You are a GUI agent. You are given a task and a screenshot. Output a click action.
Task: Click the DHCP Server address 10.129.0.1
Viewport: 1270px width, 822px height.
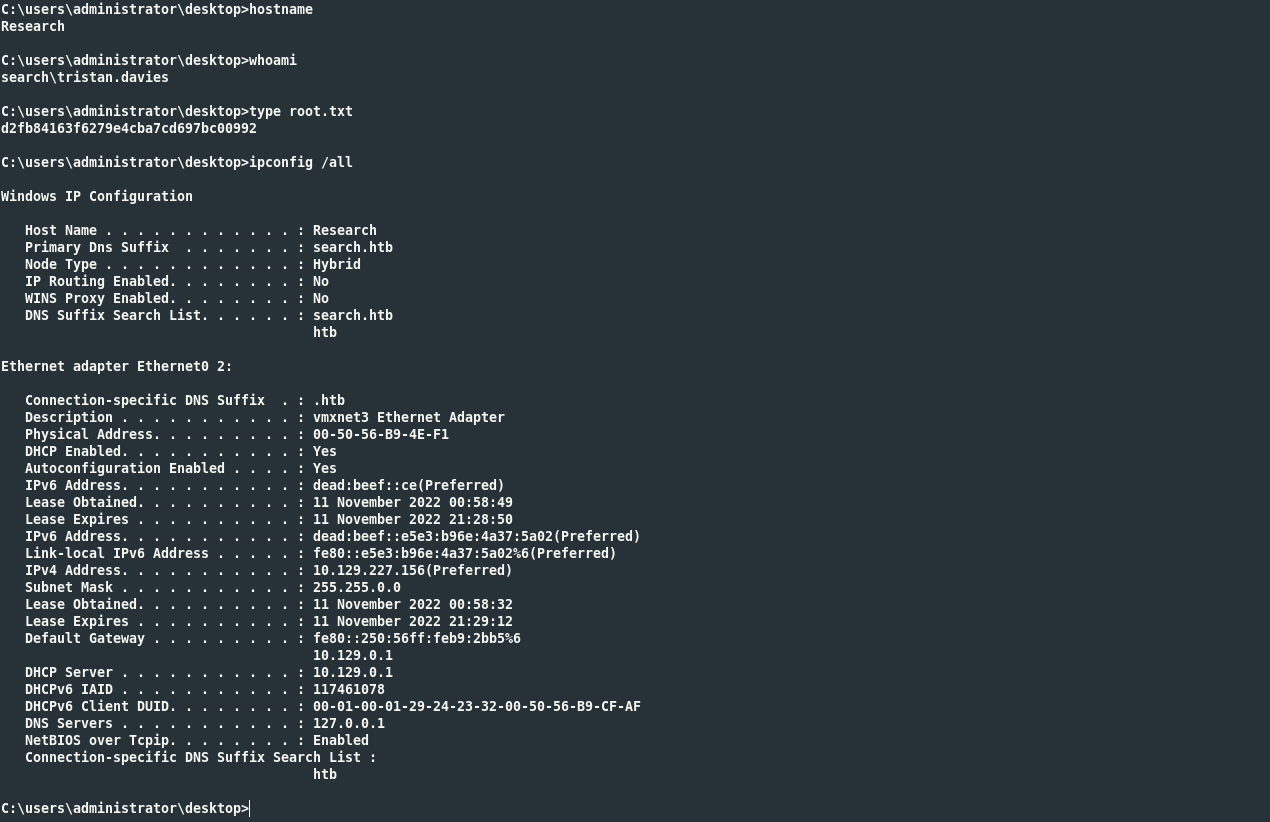coord(352,672)
